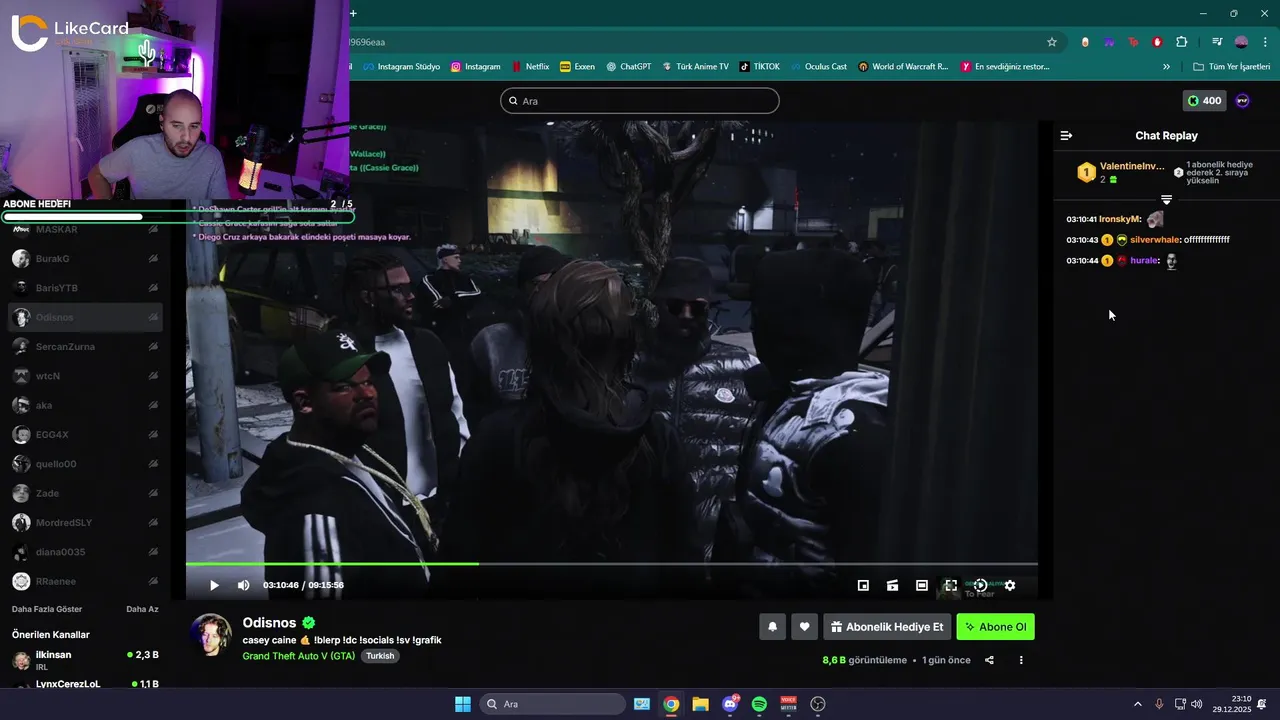Screen dimensions: 1280x720
Task: Open Tüm Yer İşaretleri folder
Action: coord(1232,67)
